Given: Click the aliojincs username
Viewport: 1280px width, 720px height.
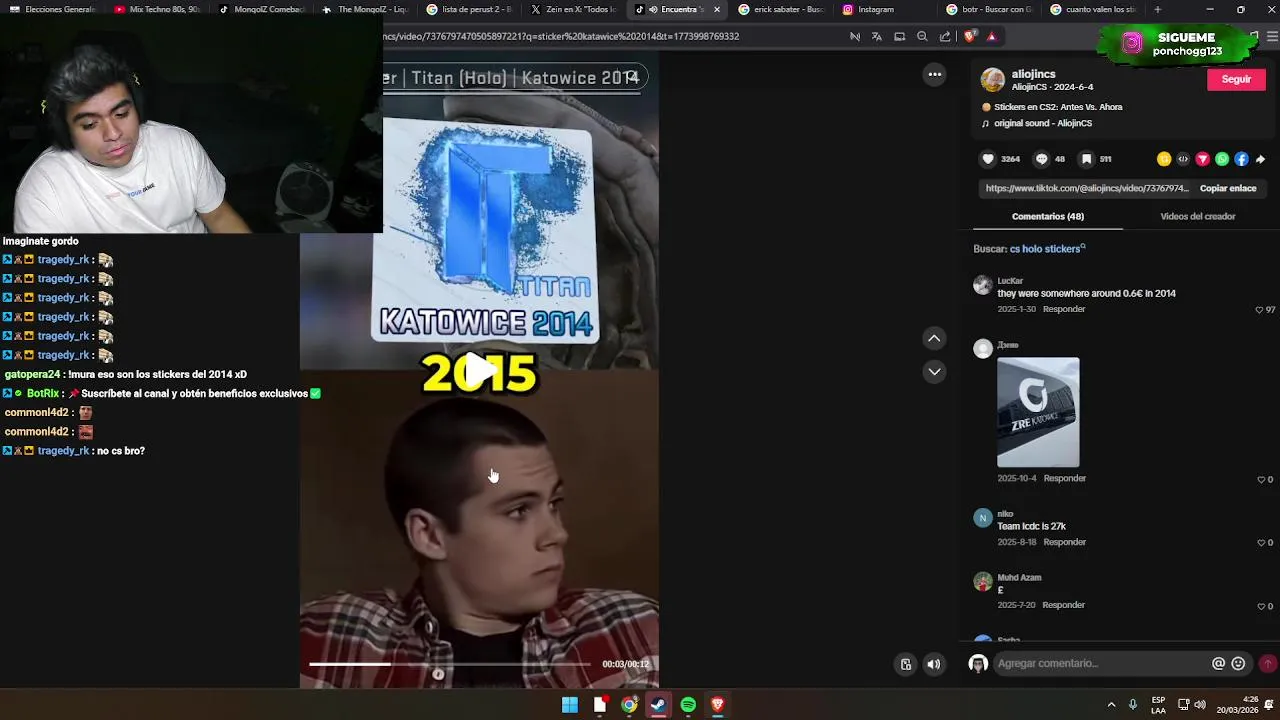Looking at the screenshot, I should [1033, 74].
